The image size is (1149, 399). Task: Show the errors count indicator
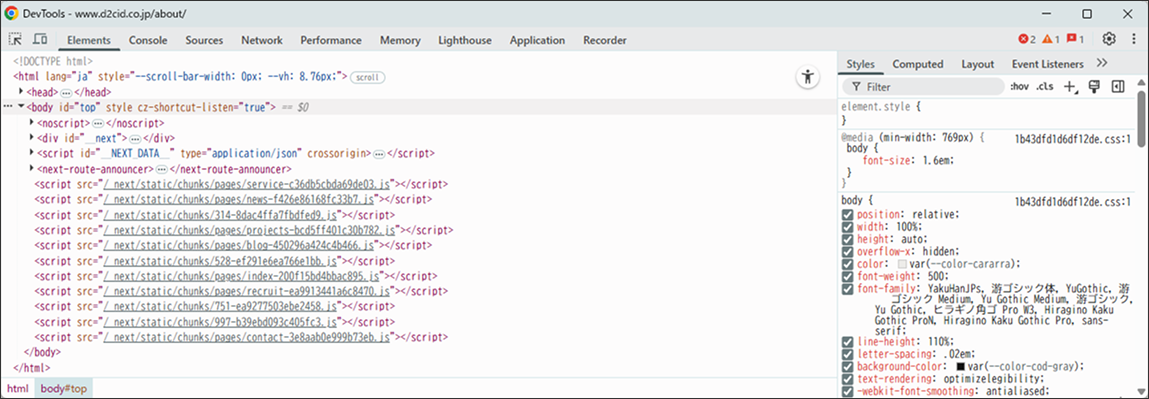click(1027, 40)
